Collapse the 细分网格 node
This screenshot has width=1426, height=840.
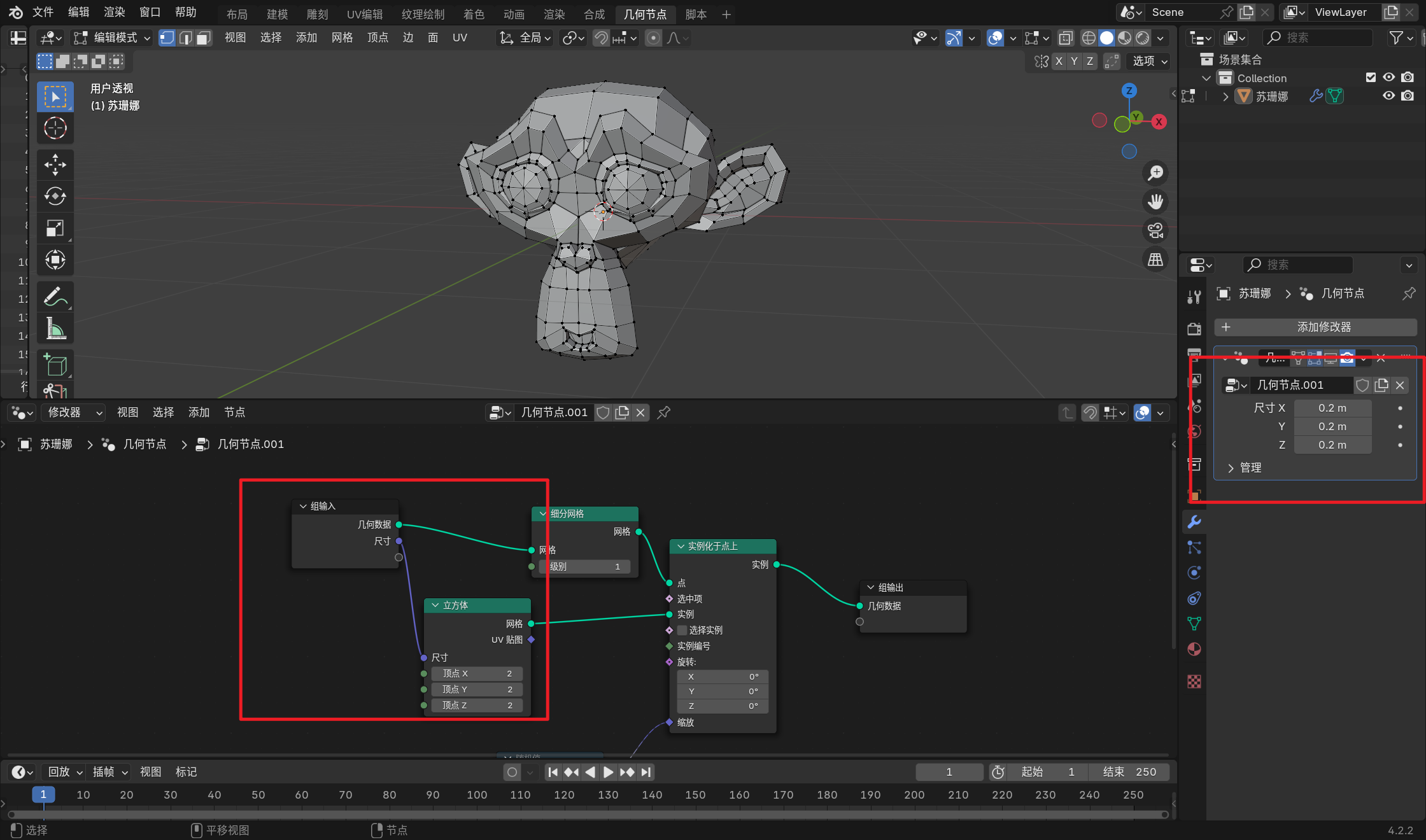click(x=543, y=514)
